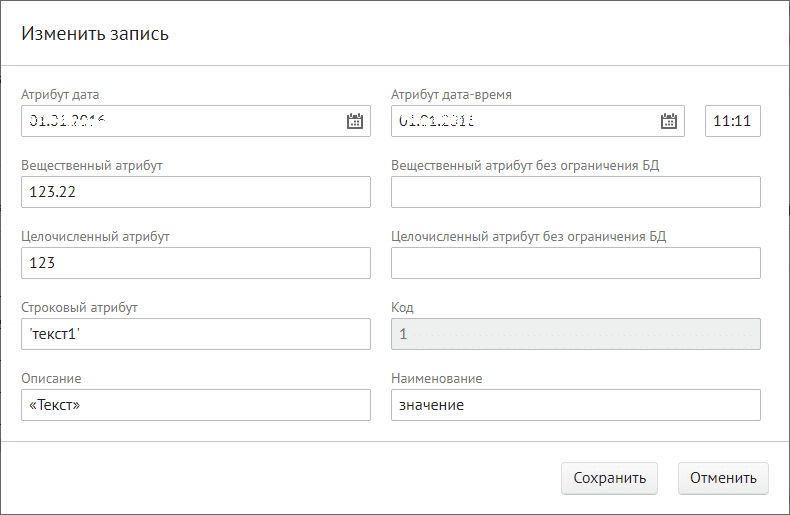Click the Наименование field with значение
The width and height of the screenshot is (790, 515).
(x=575, y=405)
